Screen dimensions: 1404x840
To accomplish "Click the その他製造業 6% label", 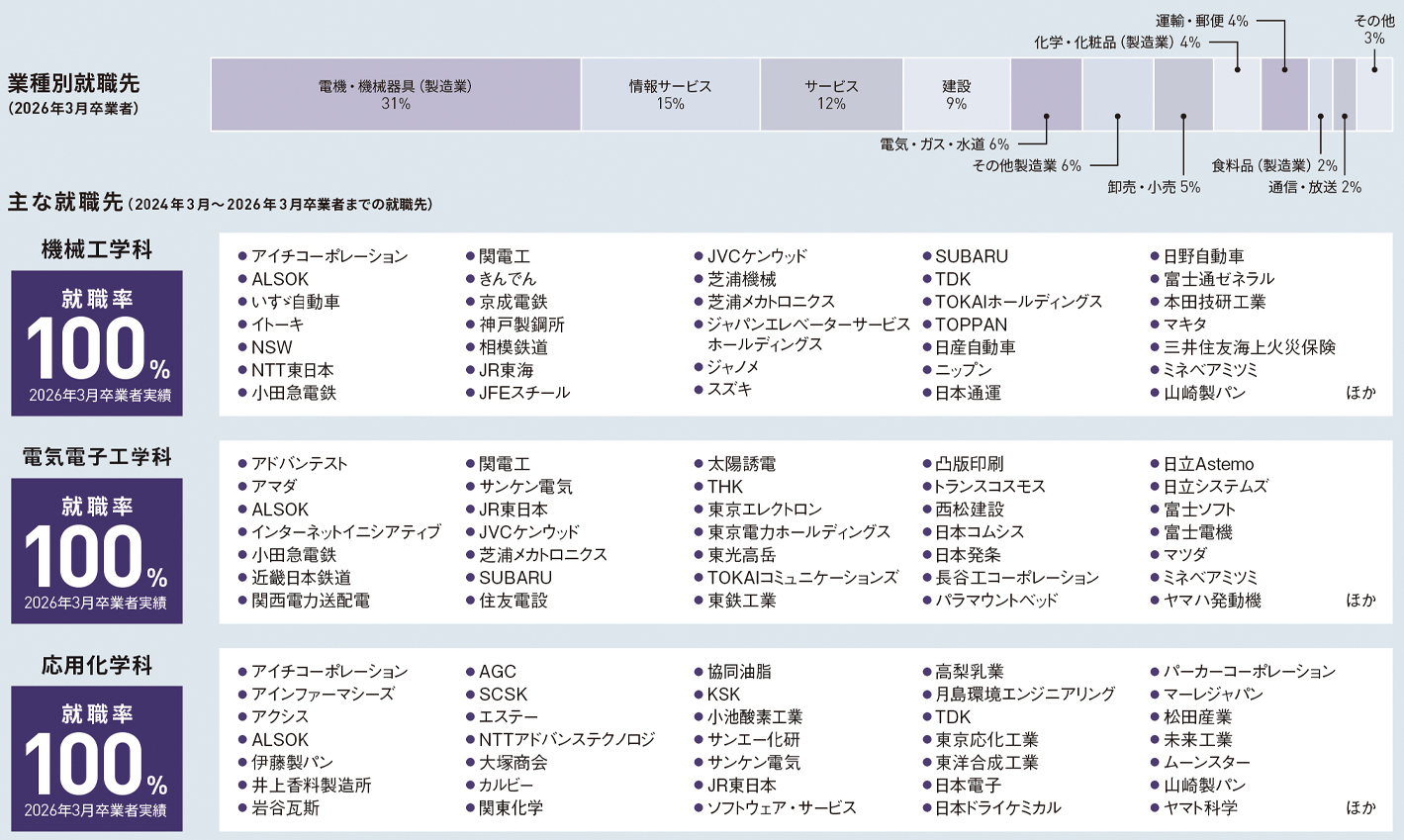I will [x=1027, y=166].
